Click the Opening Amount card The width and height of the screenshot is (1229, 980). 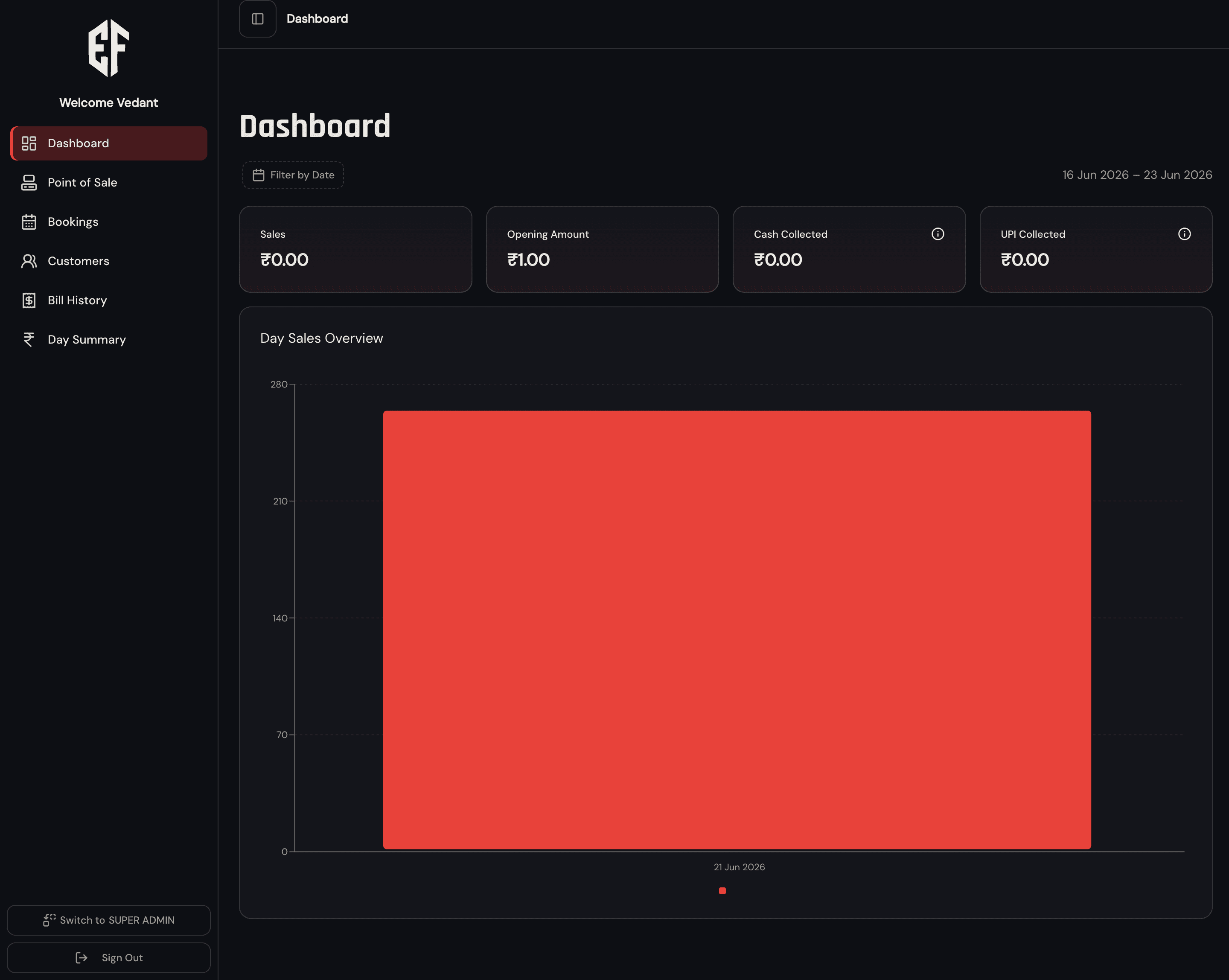click(x=603, y=249)
